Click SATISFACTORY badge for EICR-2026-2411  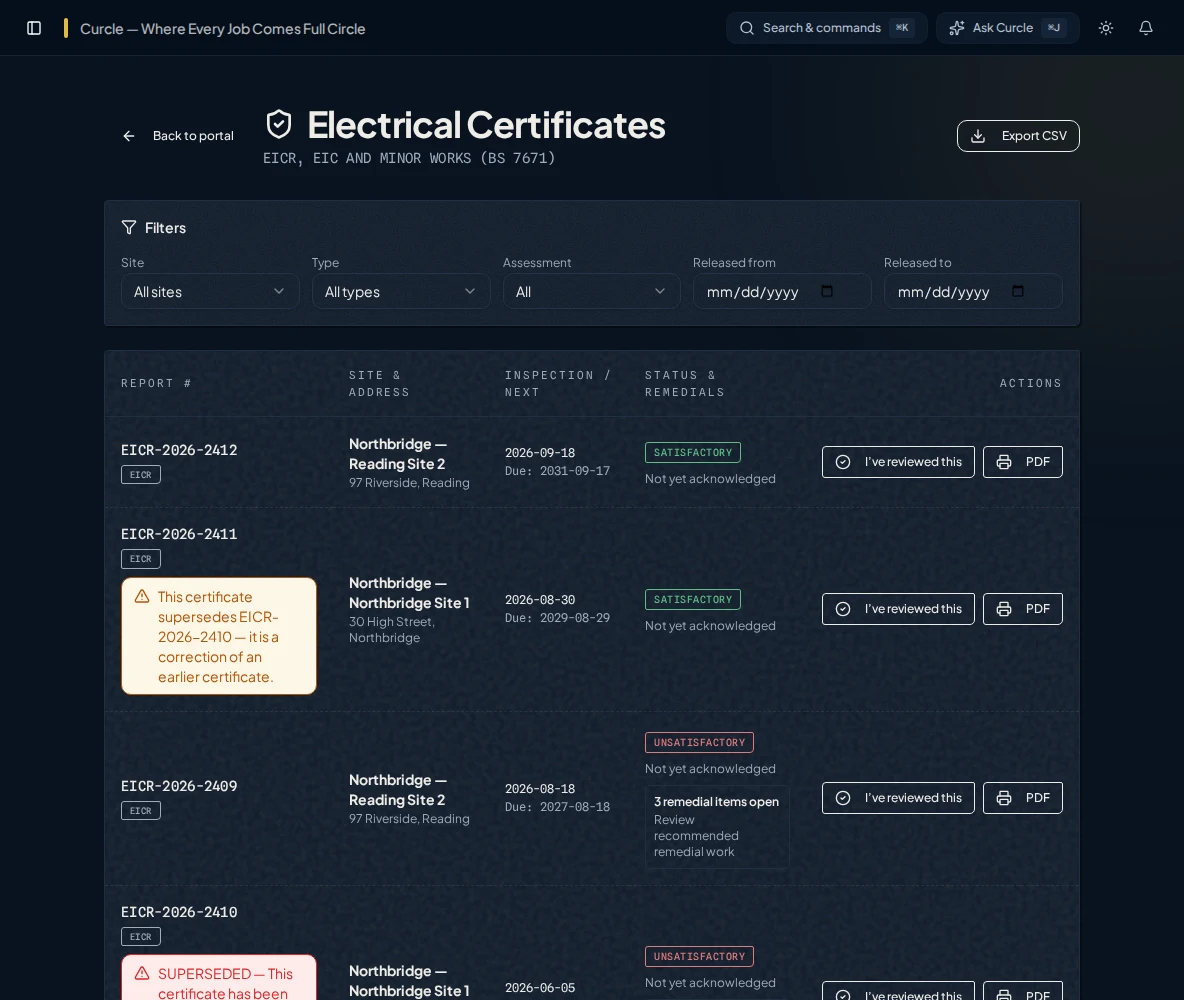[692, 600]
